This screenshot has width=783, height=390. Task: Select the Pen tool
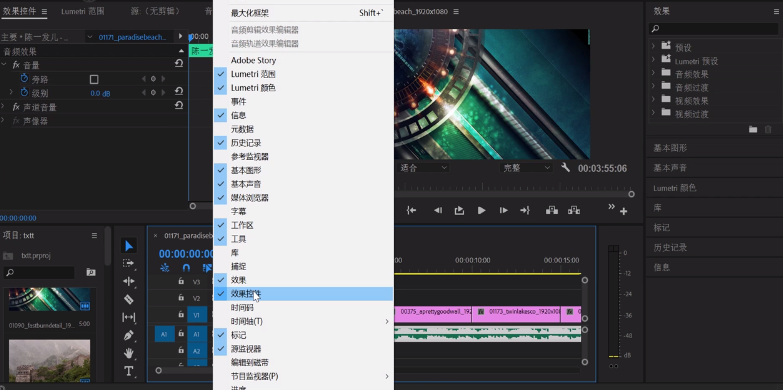[129, 335]
